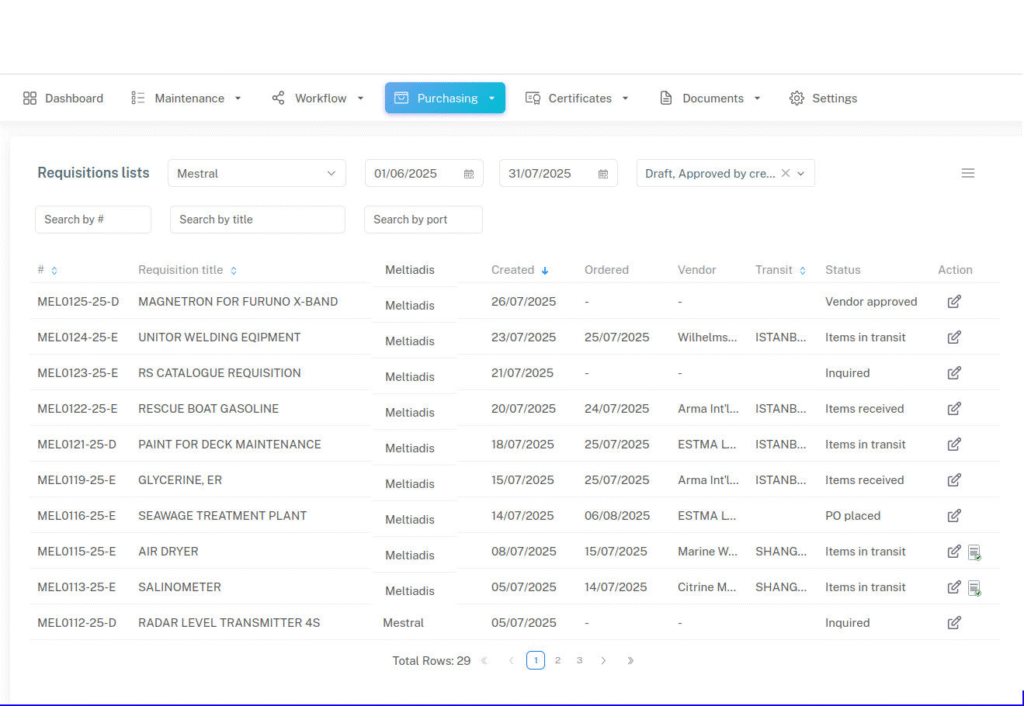Image resolution: width=1024 pixels, height=706 pixels.
Task: Open the Dashboard menu item
Action: pos(63,98)
